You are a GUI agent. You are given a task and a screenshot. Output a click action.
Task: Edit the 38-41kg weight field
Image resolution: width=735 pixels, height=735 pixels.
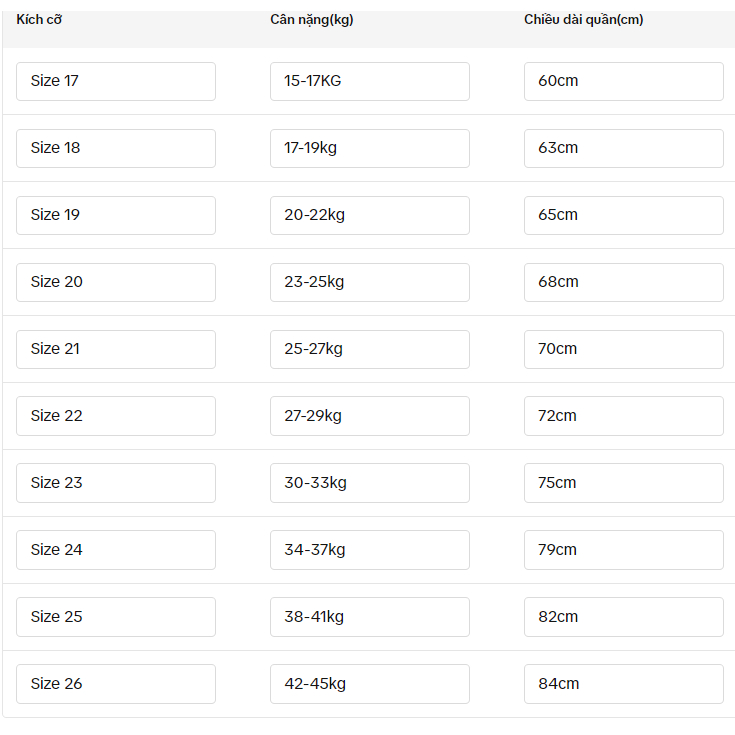tap(370, 617)
